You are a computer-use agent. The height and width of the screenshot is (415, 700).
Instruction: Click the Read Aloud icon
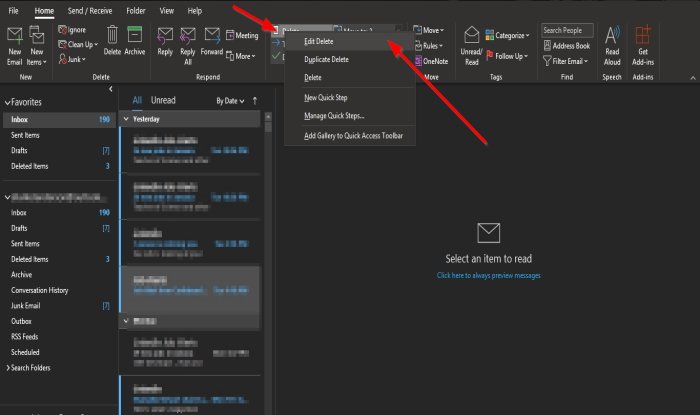(x=612, y=38)
